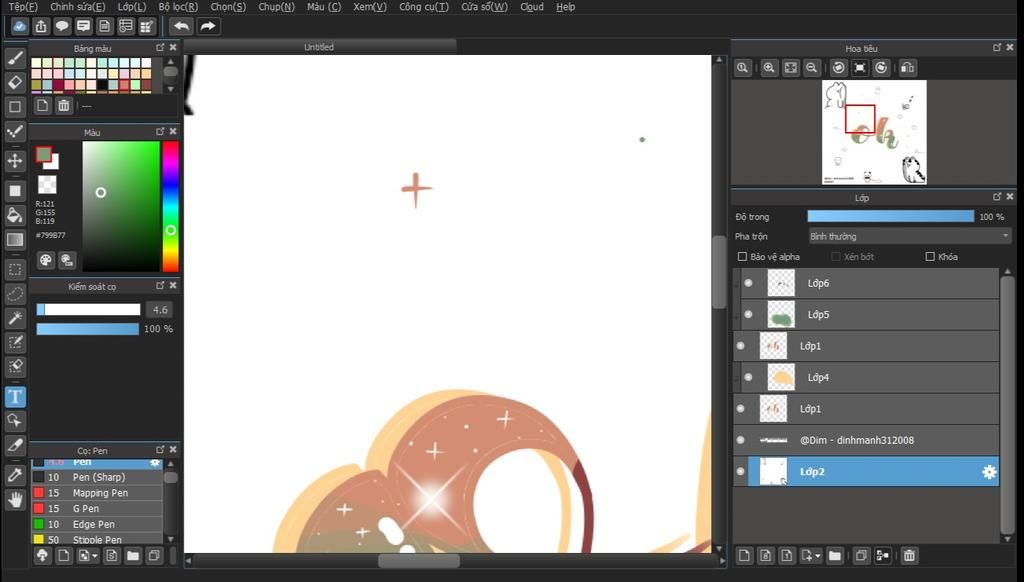Click the navigator preview thumbnail
1024x582 pixels.
click(x=874, y=132)
